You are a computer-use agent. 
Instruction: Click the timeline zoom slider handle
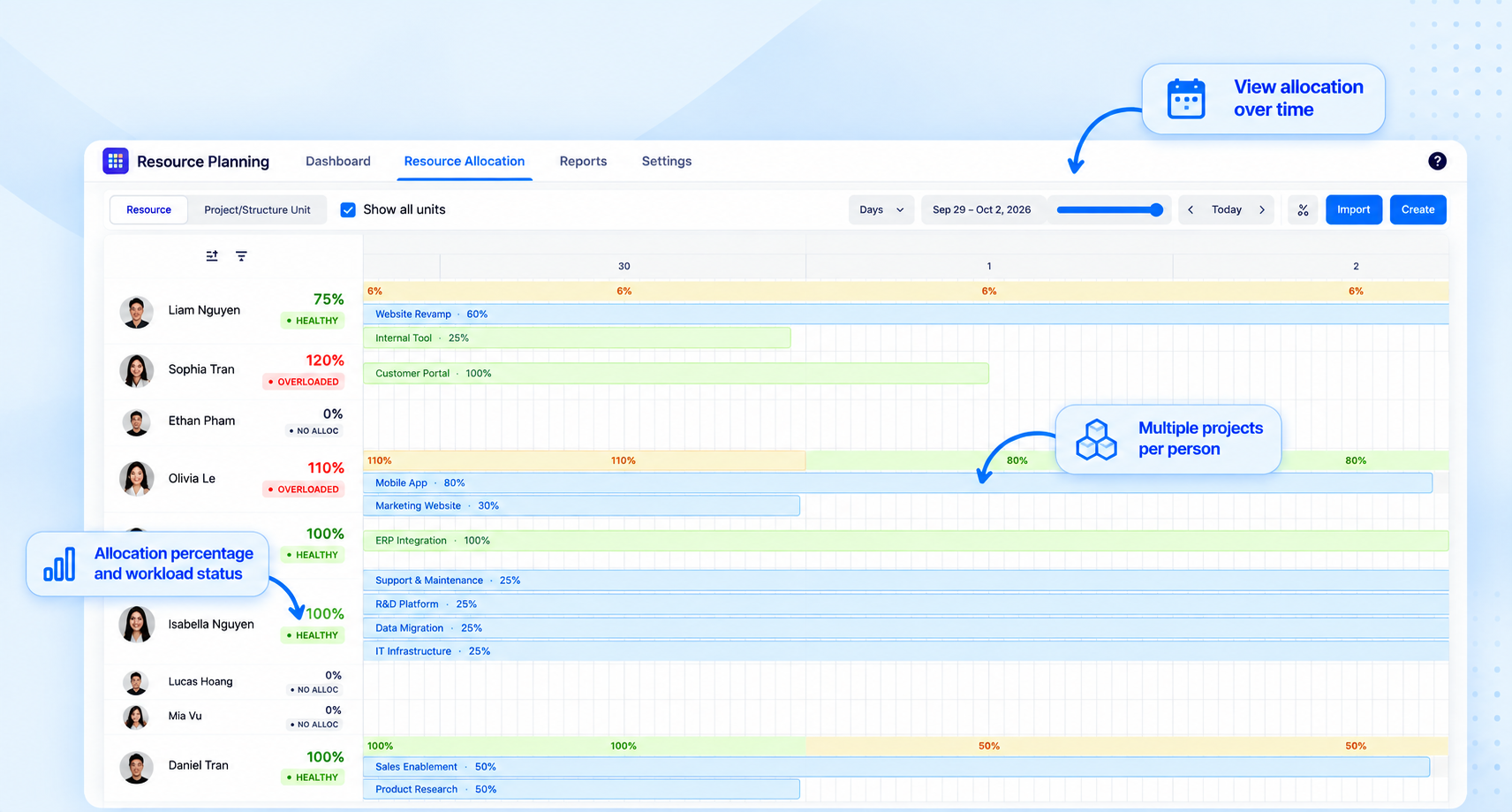coord(1156,209)
